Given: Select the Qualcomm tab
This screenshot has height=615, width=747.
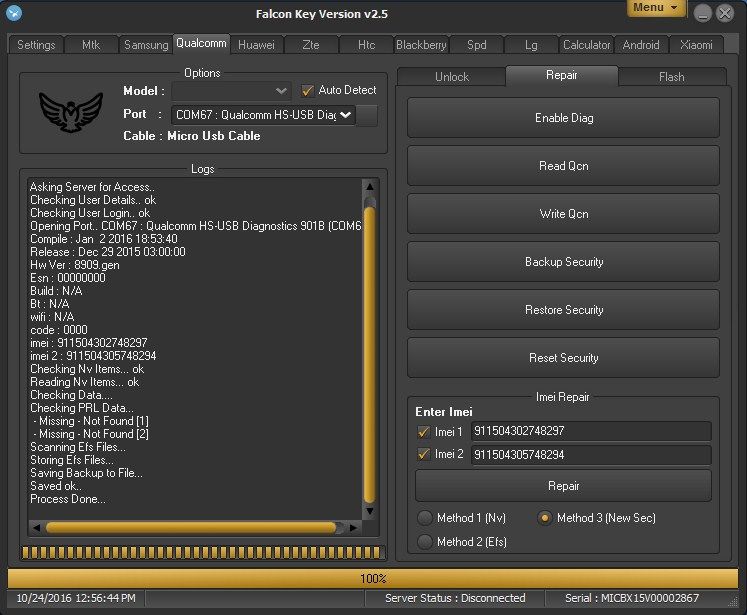Looking at the screenshot, I should click(202, 43).
